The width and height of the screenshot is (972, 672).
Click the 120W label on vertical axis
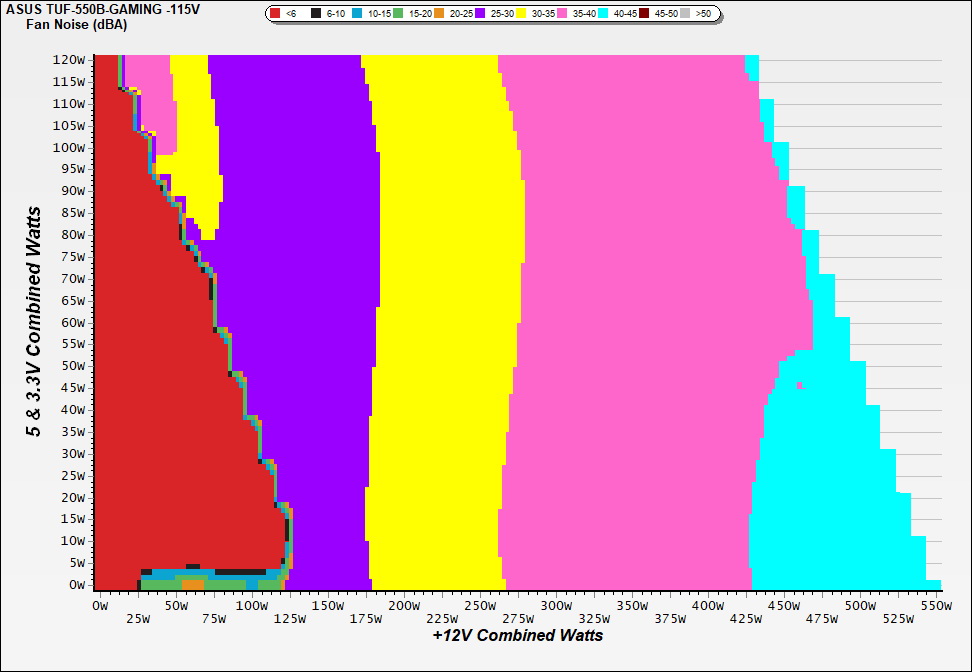click(70, 59)
